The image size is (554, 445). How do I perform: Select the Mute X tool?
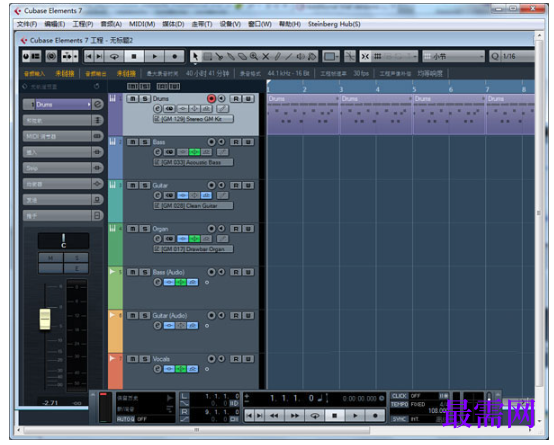(266, 57)
